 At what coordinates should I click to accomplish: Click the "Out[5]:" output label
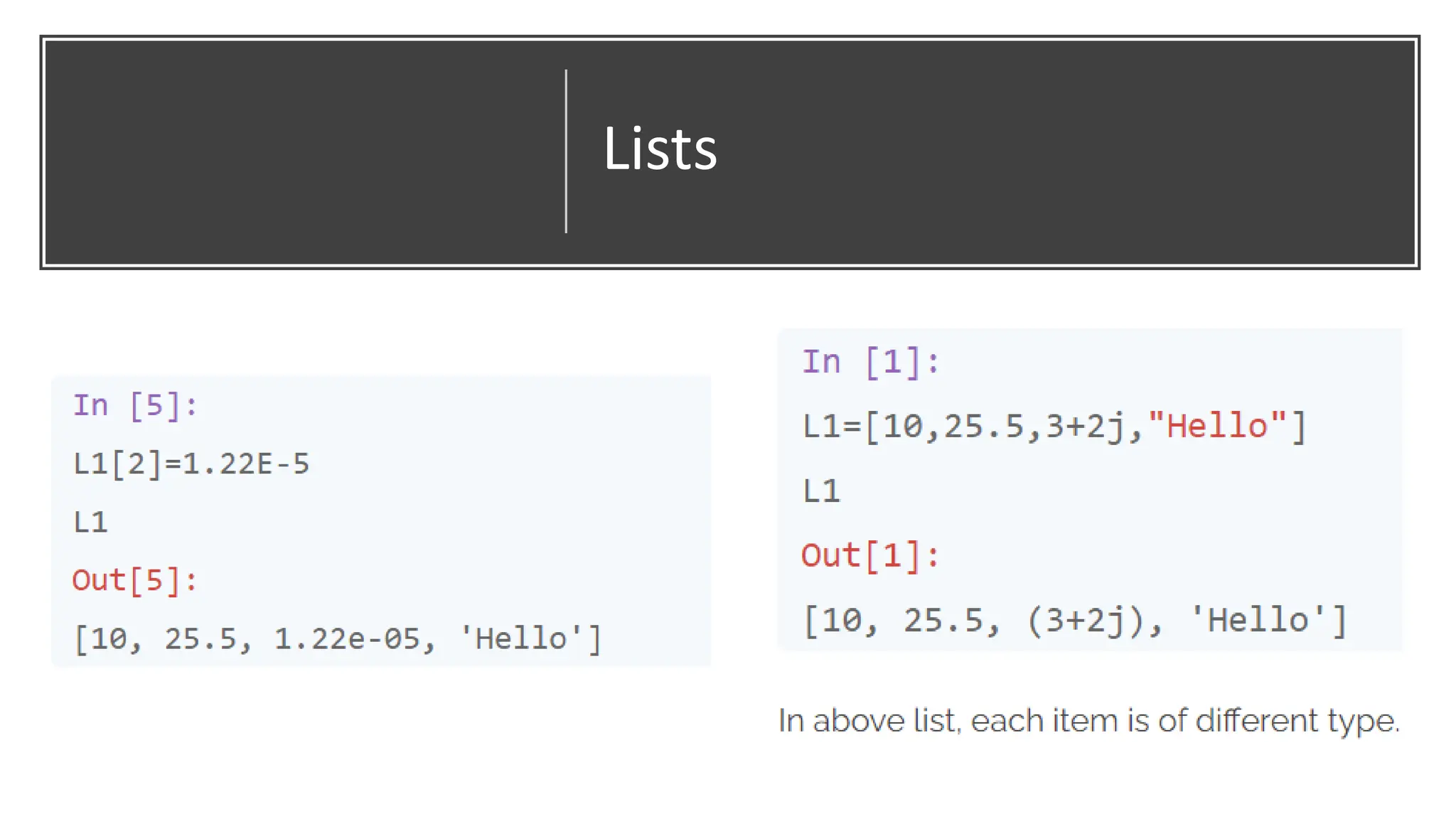134,580
